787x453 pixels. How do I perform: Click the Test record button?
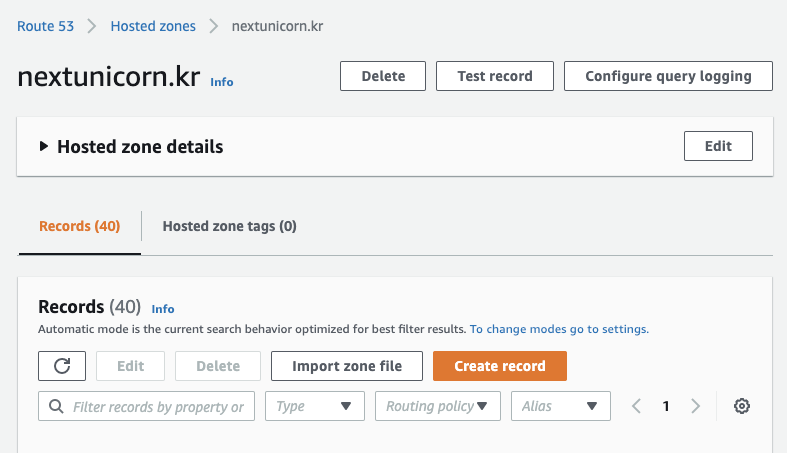tap(495, 76)
